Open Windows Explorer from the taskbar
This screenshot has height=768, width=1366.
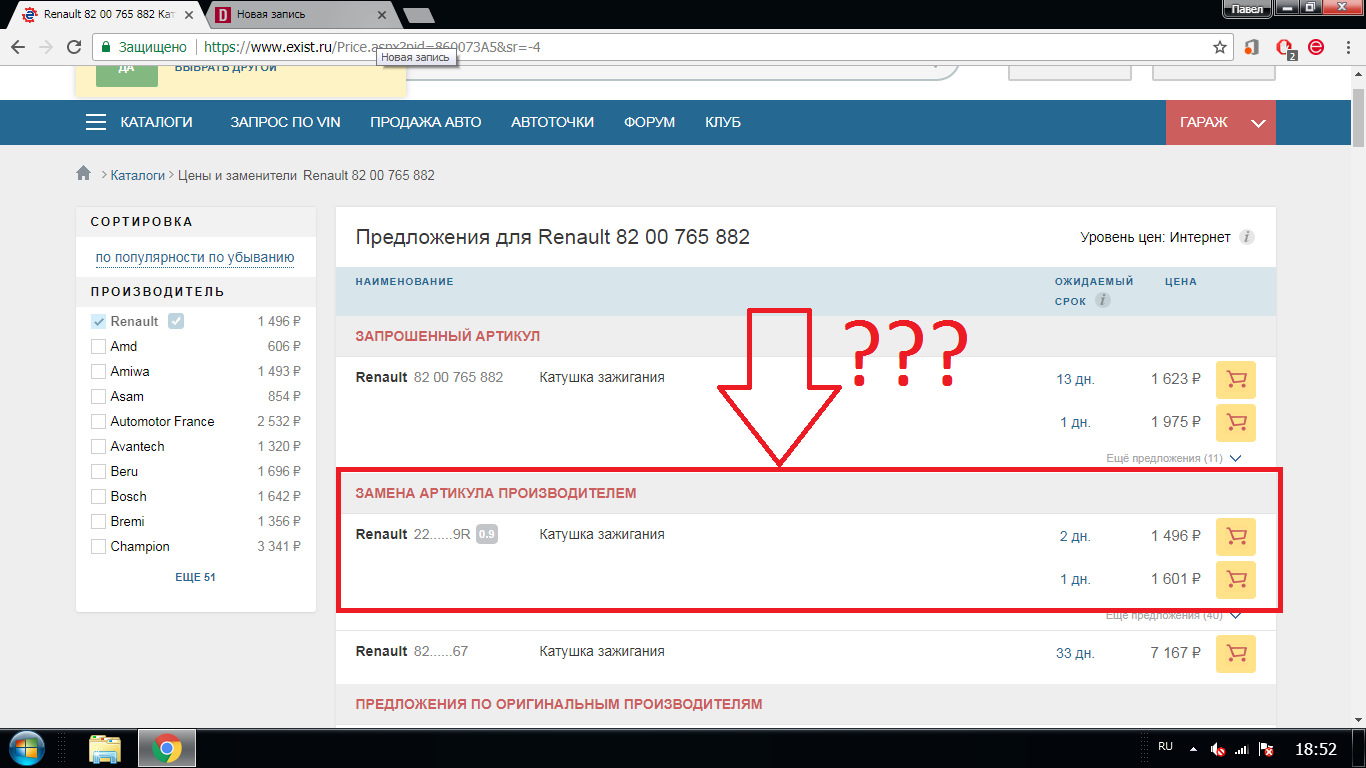click(x=105, y=748)
